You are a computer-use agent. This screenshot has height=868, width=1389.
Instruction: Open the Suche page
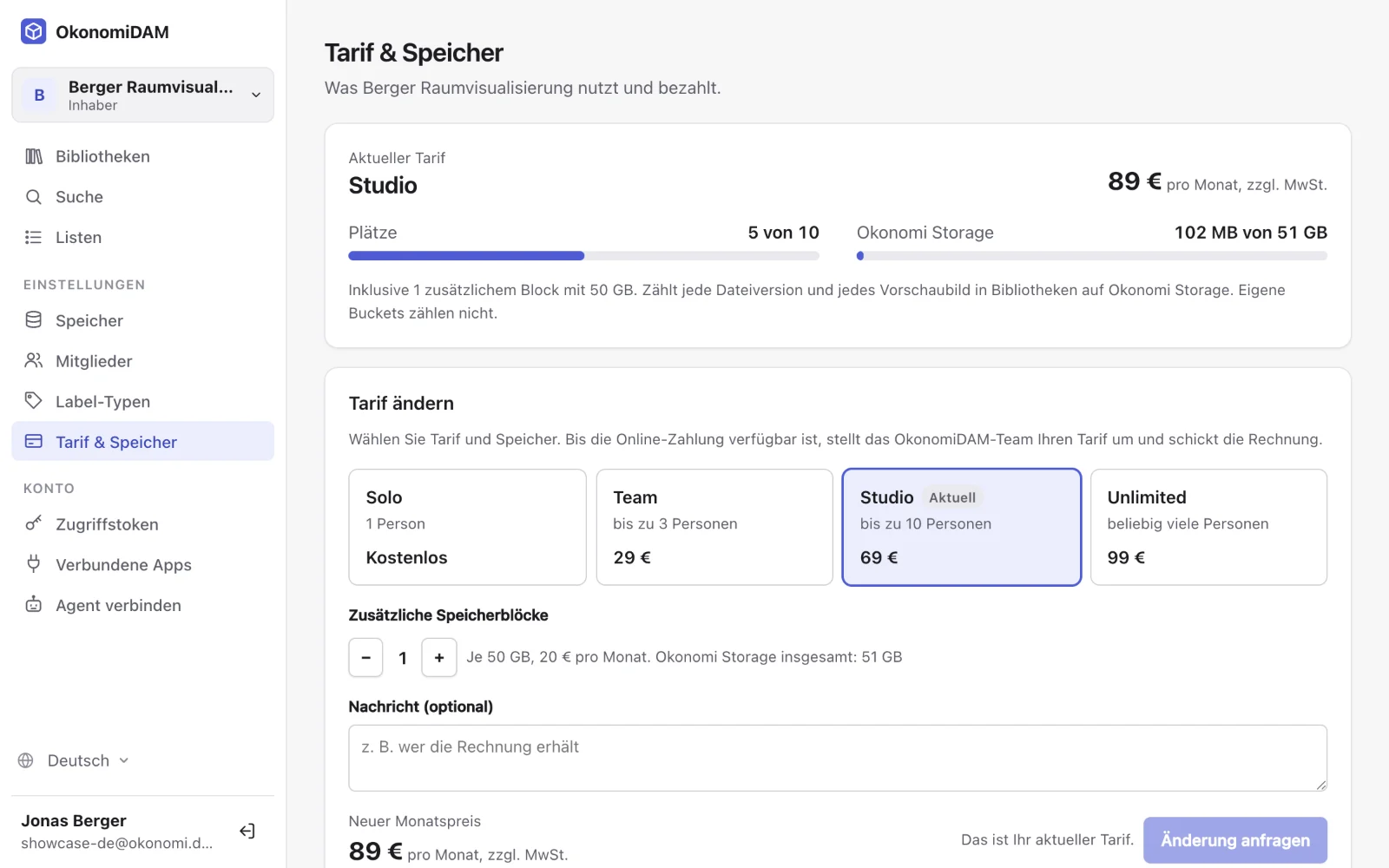click(143, 197)
